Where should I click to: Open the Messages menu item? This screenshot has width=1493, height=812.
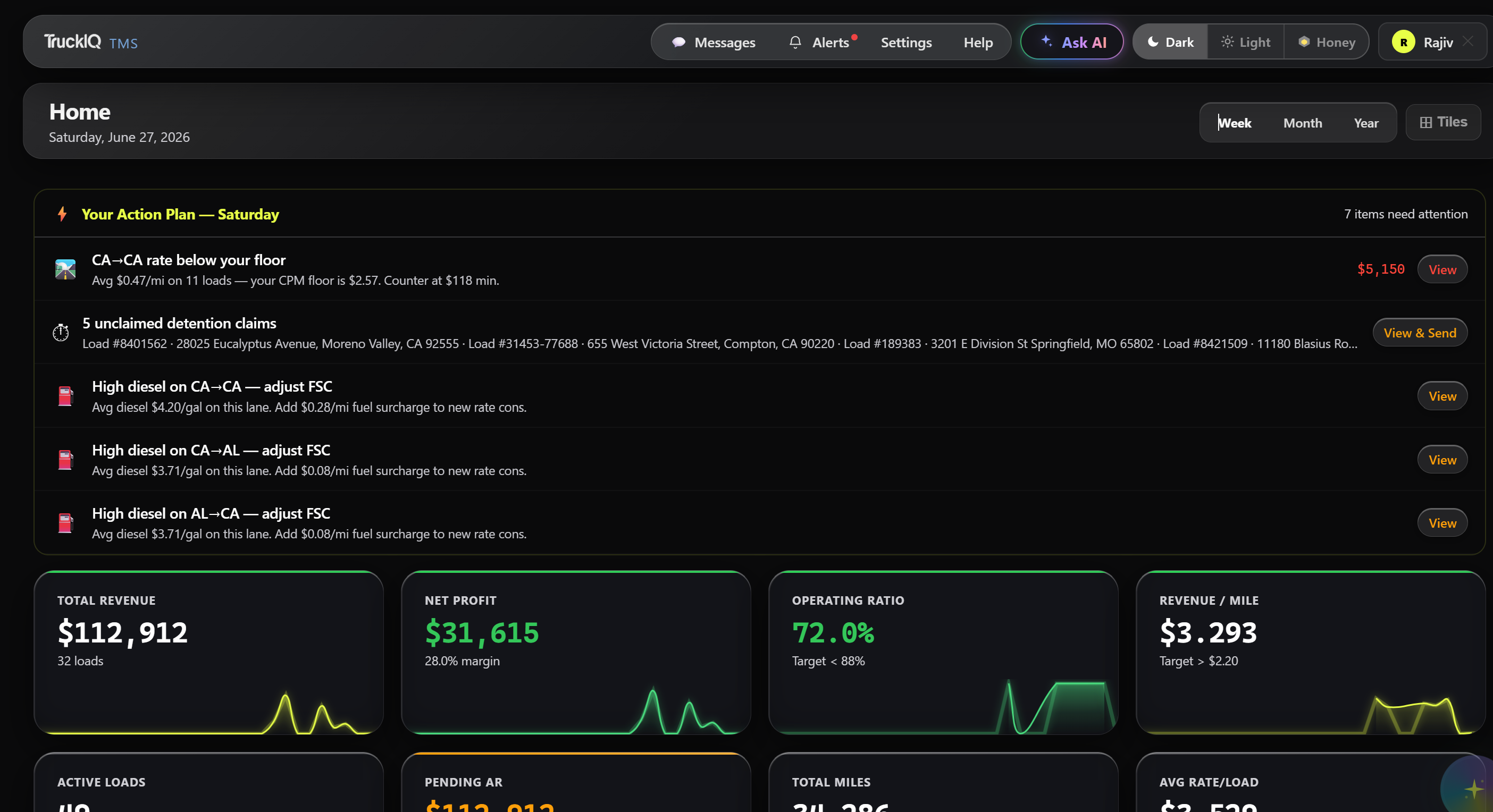[714, 43]
